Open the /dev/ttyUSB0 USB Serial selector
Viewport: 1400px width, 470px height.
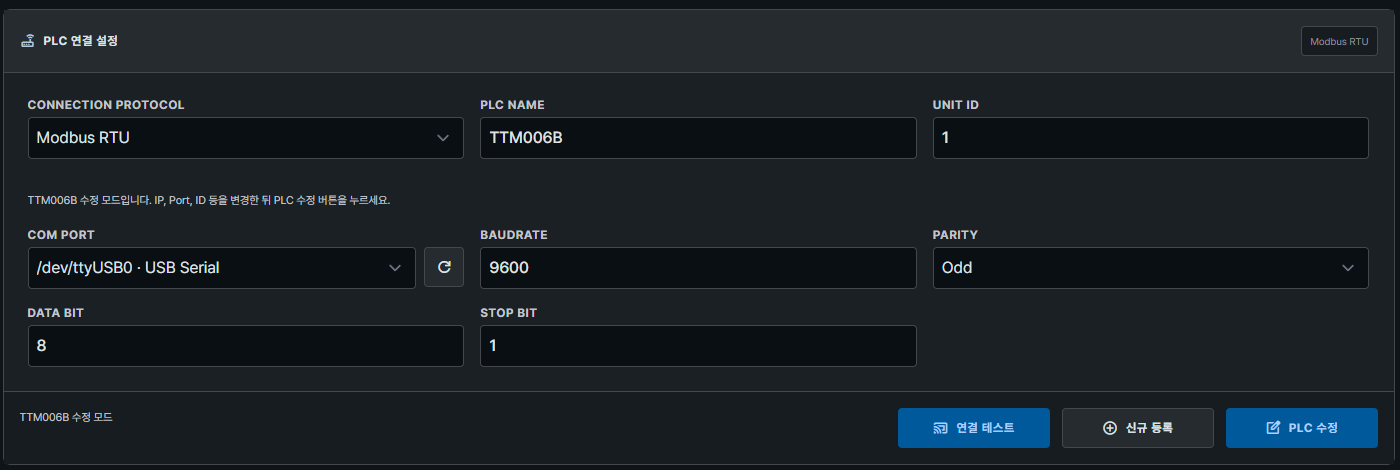(x=222, y=268)
